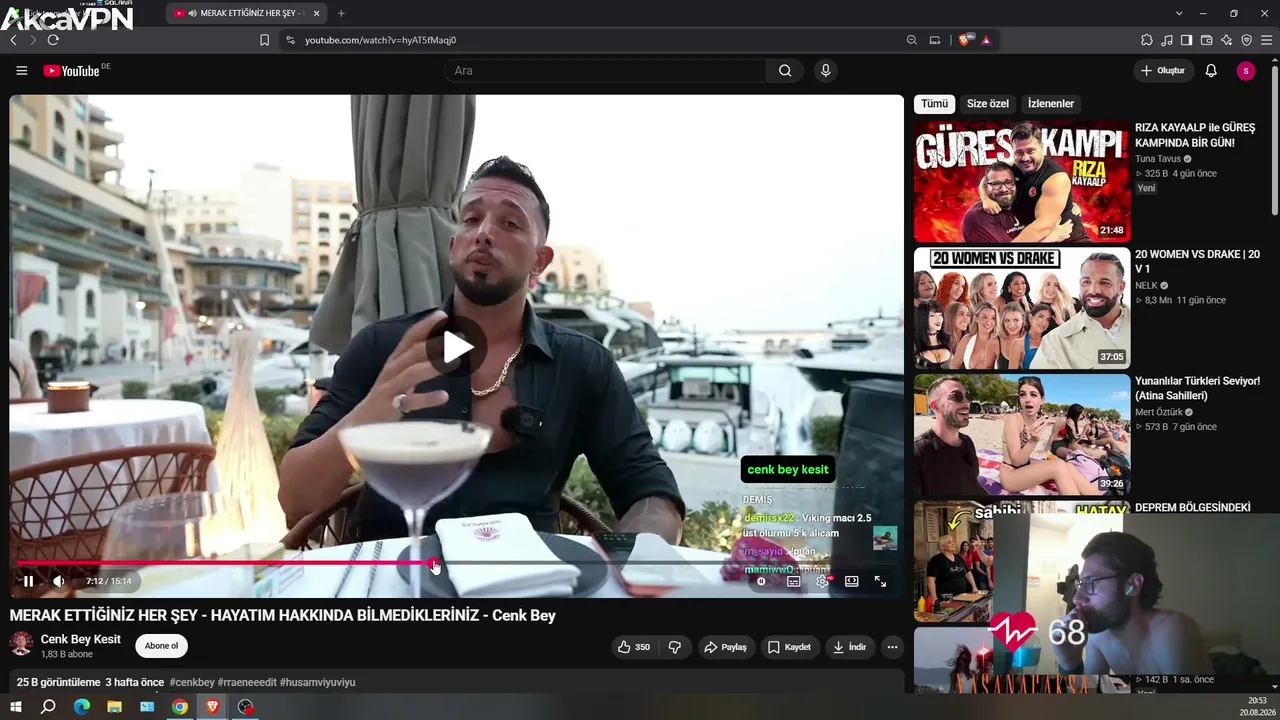Open Cenk Bey Kesit channel avatar
Screen dimensions: 1280x720
point(21,644)
